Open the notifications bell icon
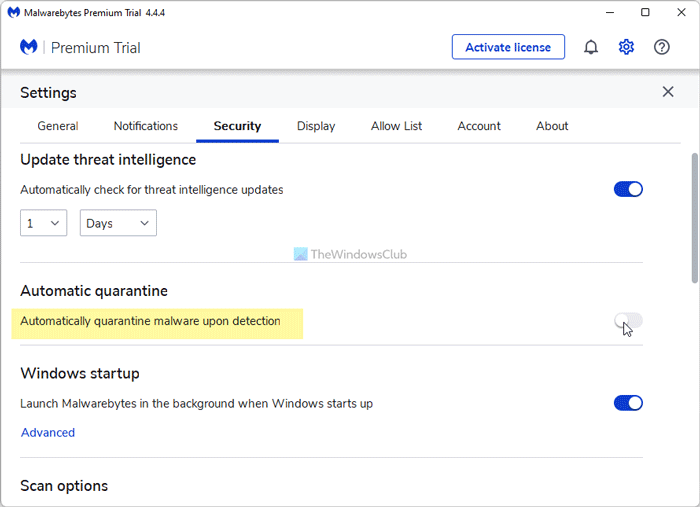The height and width of the screenshot is (507, 700). 591,47
